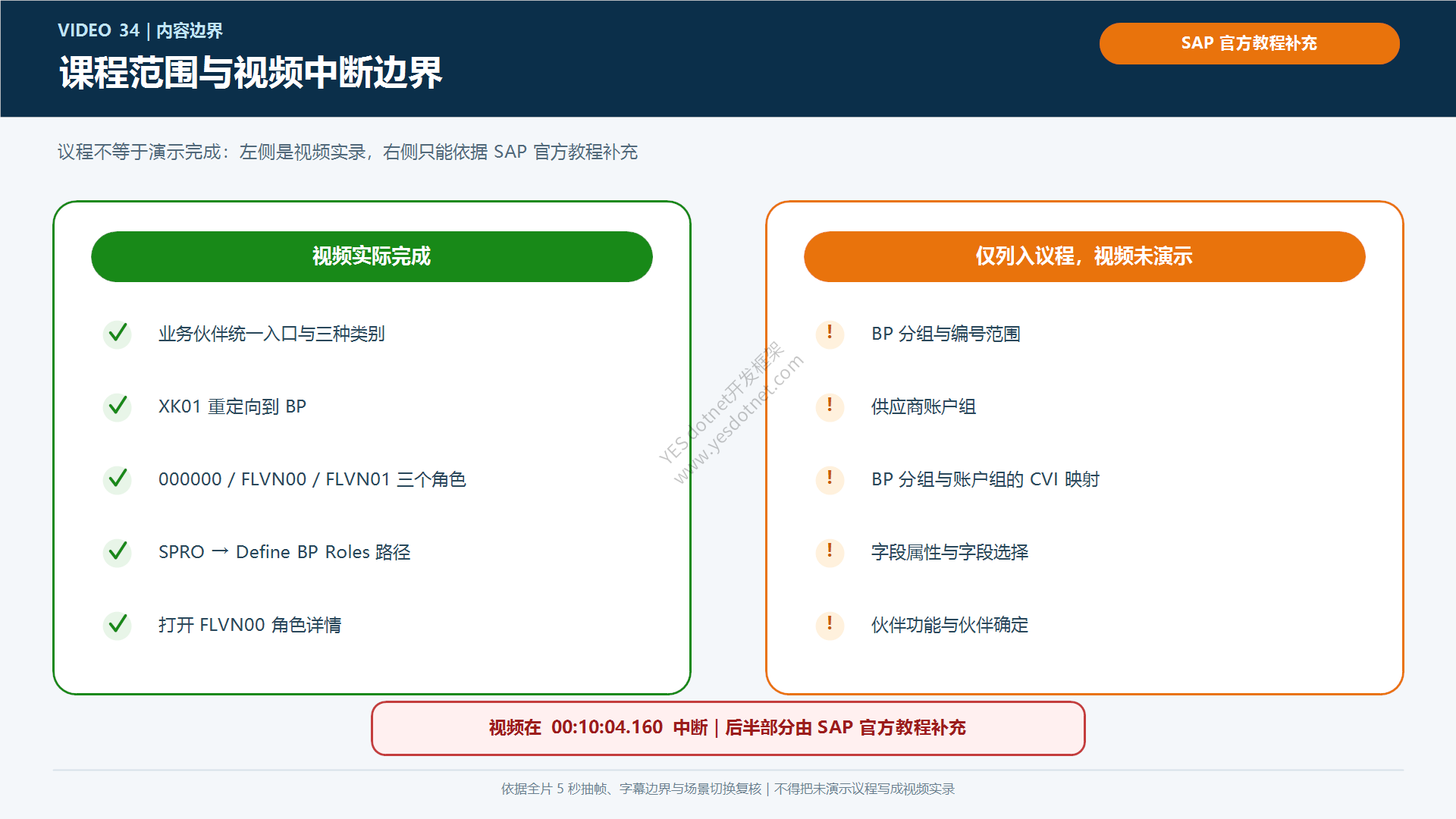This screenshot has width=1456, height=819.
Task: Click the exclamation icon next to 伙伴功能与伙伴确定
Action: coord(830,625)
